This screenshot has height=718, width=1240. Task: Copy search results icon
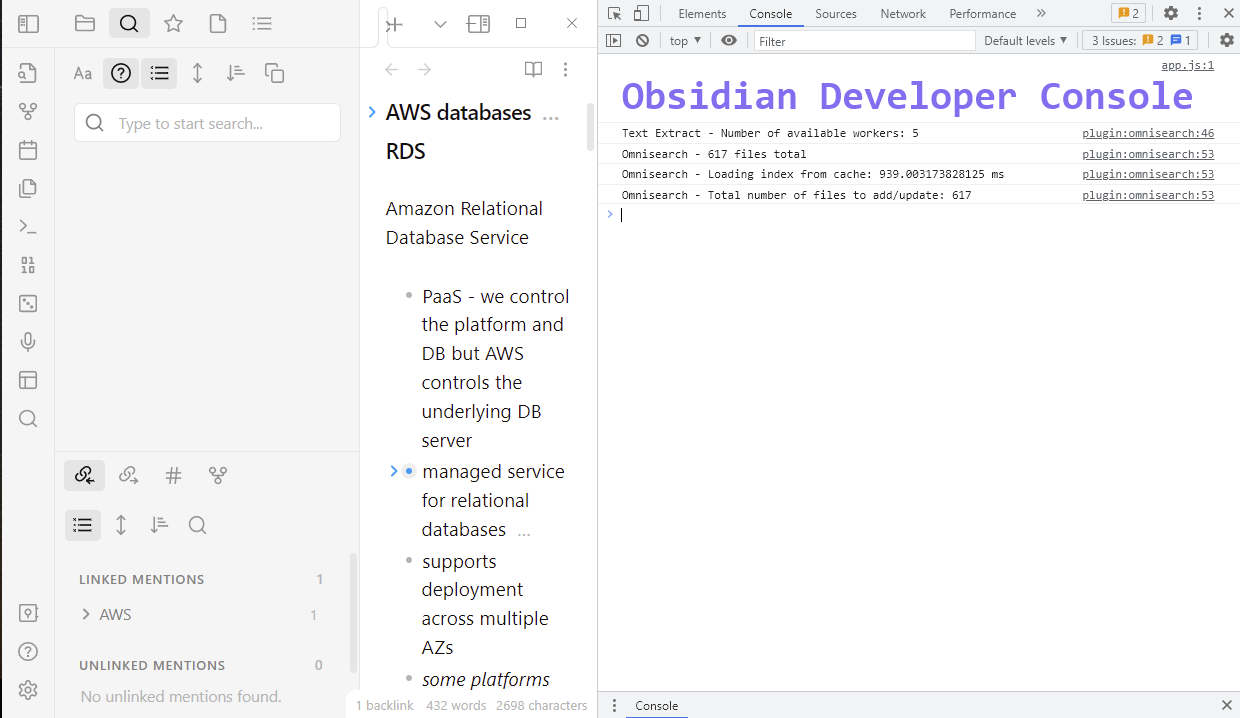click(x=274, y=73)
